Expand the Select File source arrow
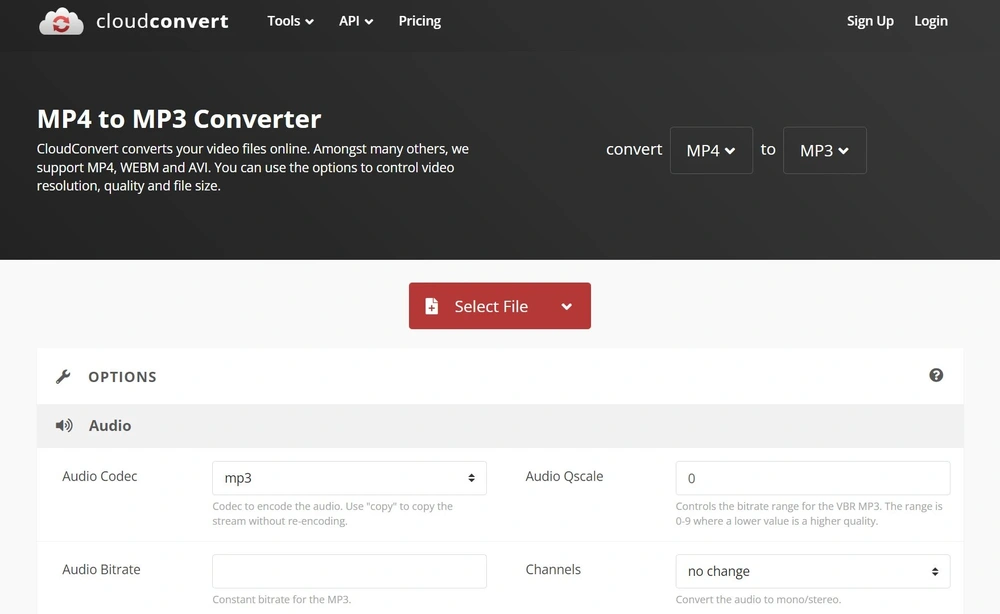Image resolution: width=1000 pixels, height=614 pixels. pyautogui.click(x=566, y=306)
